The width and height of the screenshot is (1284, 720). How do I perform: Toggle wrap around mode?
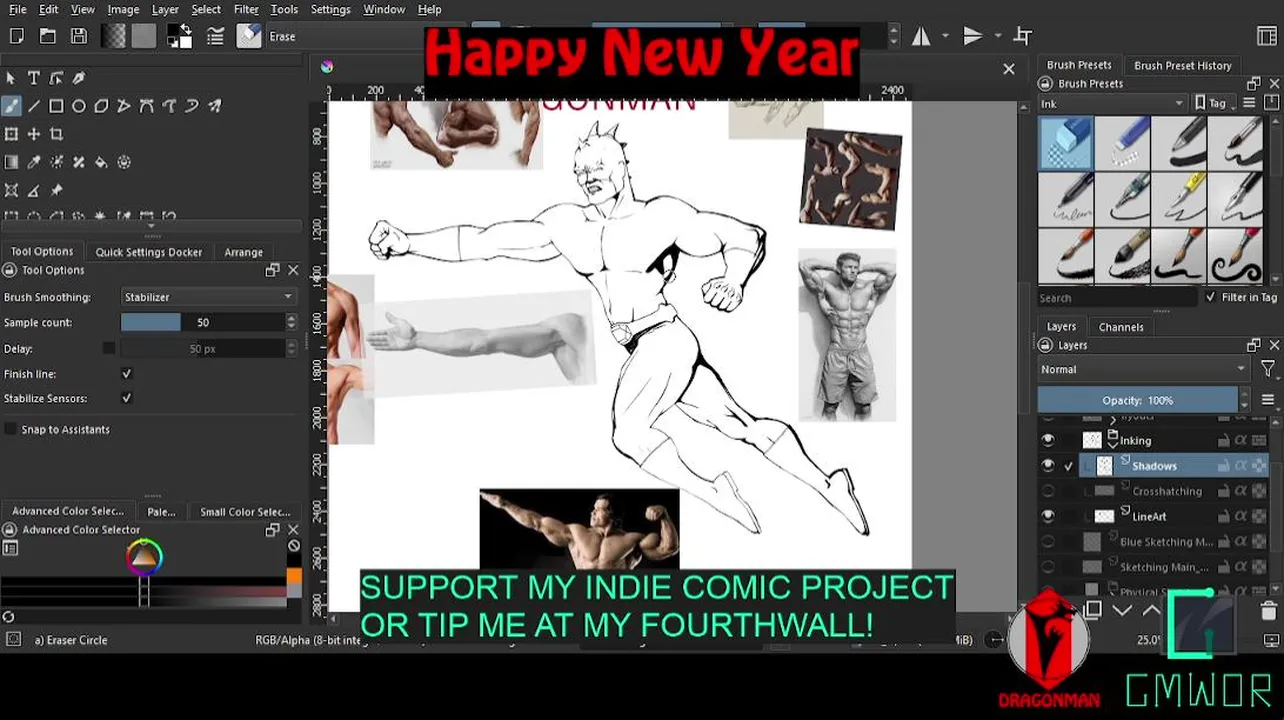1022,36
